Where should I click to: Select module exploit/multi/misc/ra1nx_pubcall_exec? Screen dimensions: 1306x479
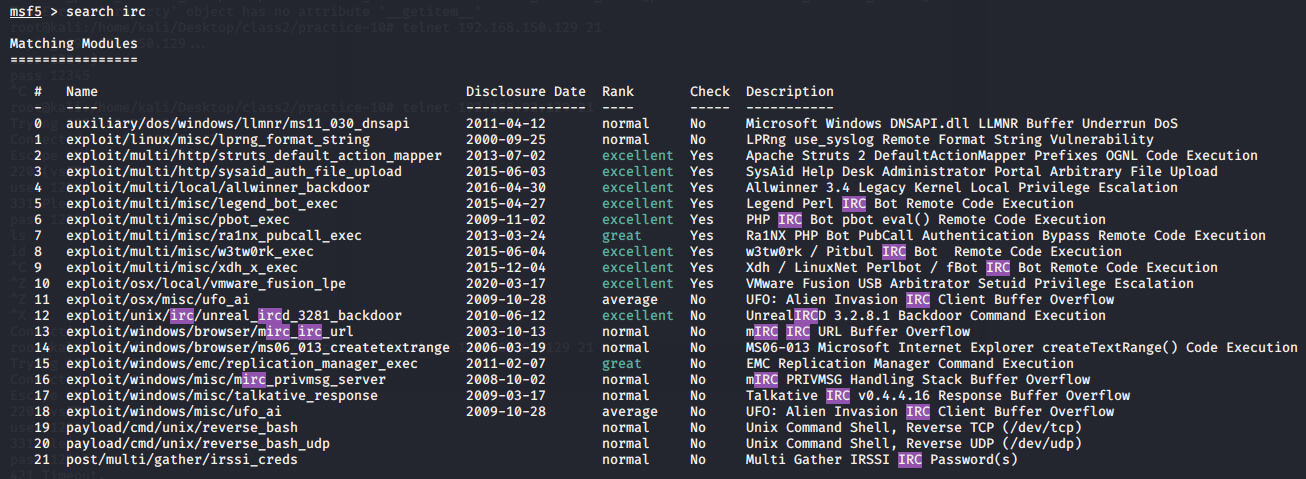click(214, 236)
